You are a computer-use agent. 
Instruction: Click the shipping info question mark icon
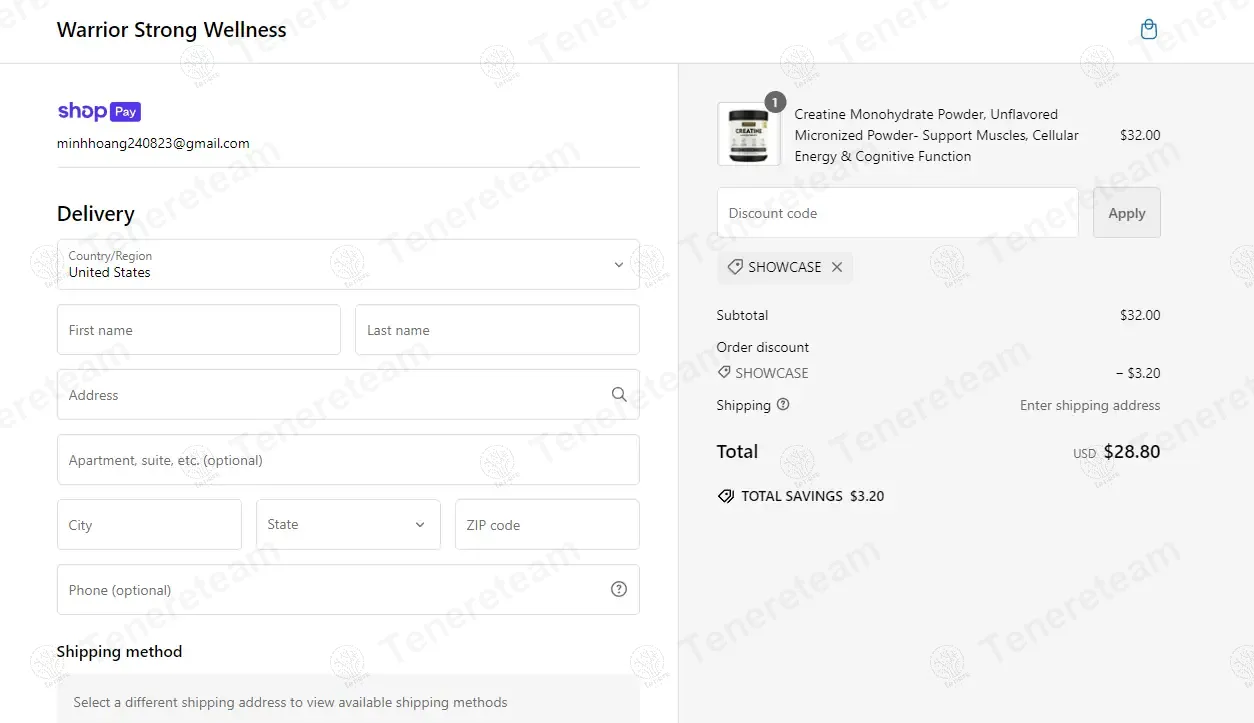tap(783, 405)
